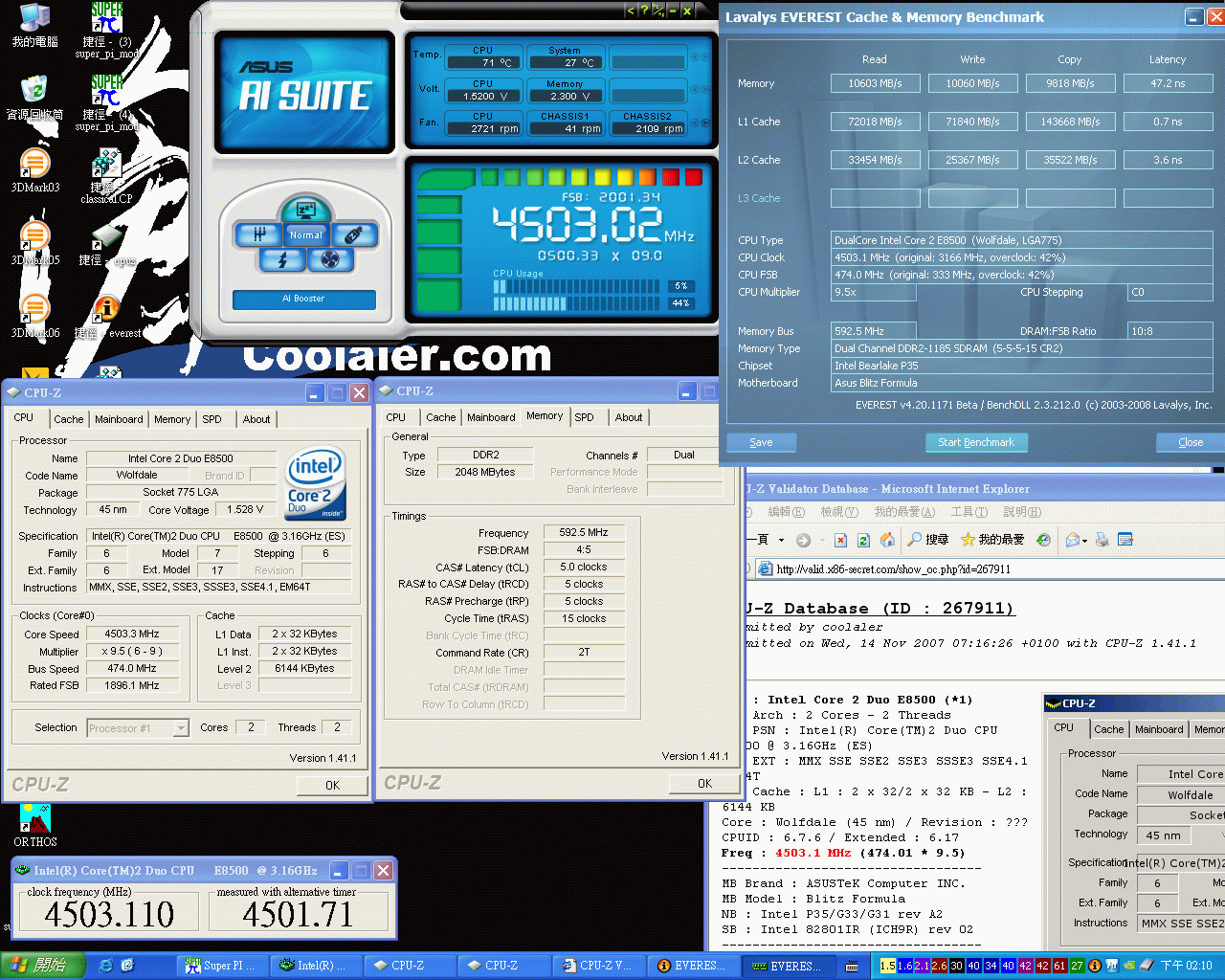This screenshot has height=980, width=1225.
Task: Toggle the °C/°F temperature unit in AI Suite
Action: [x=658, y=11]
